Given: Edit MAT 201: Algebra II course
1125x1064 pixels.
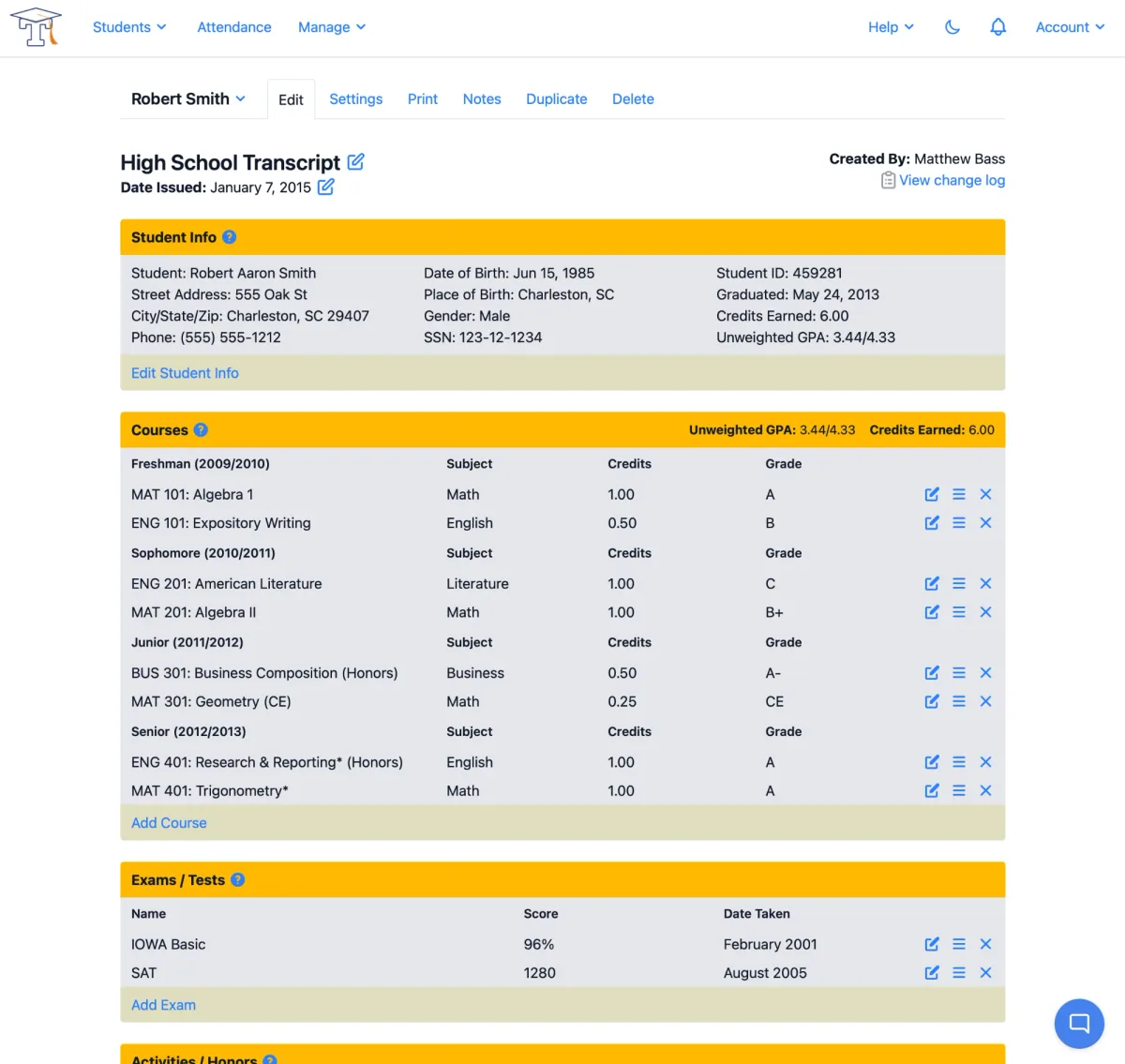Looking at the screenshot, I should tap(932, 612).
